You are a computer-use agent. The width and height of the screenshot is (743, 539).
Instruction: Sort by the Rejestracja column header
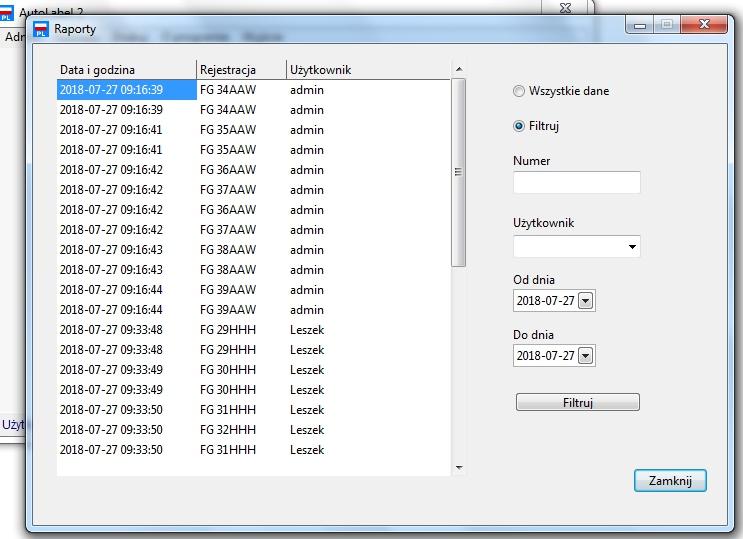[241, 70]
